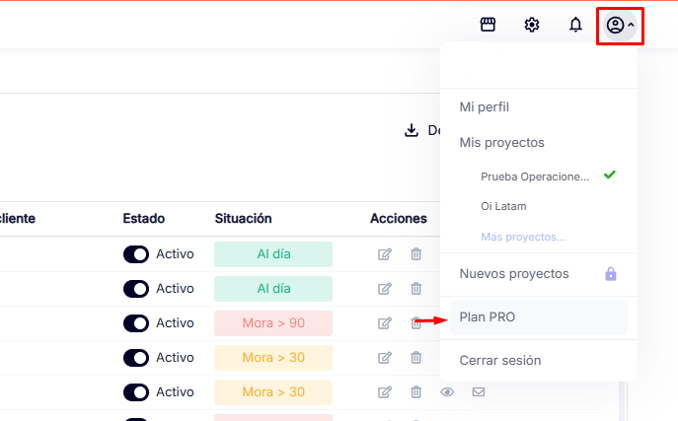This screenshot has width=678, height=421.
Task: Click the Situación column header
Action: [x=243, y=218]
